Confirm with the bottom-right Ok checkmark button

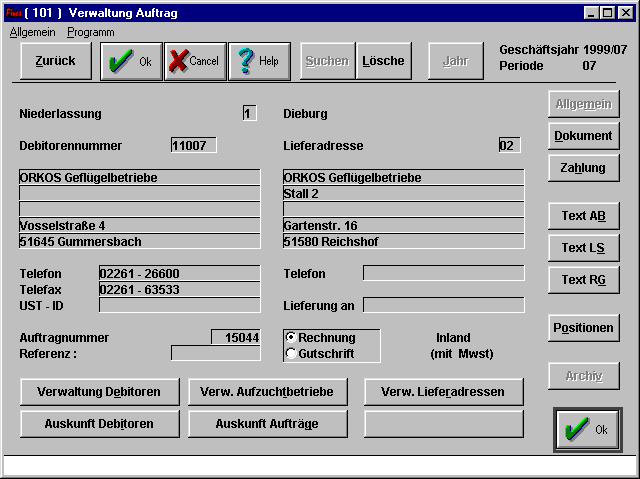coord(588,429)
